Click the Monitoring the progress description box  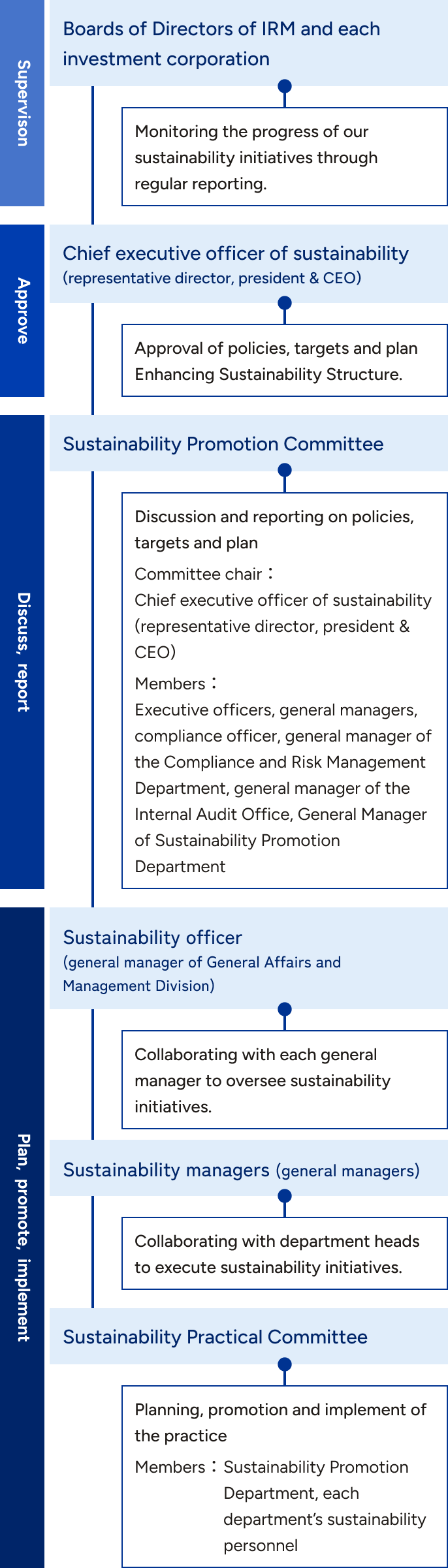point(285,157)
